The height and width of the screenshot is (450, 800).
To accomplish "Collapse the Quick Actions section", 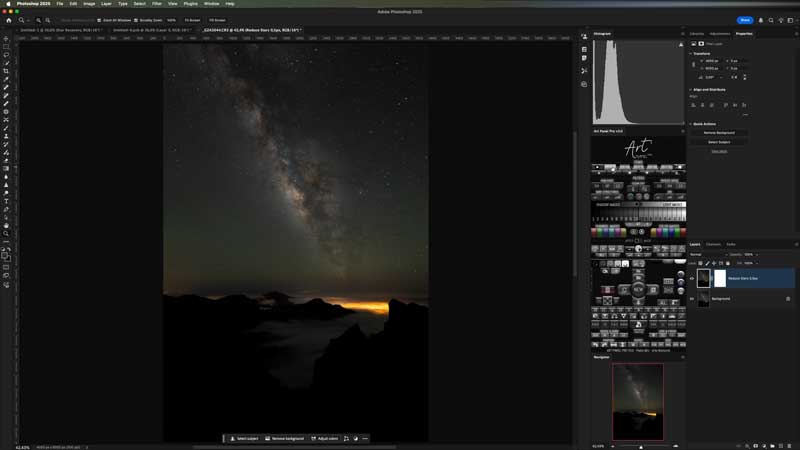I will click(691, 123).
